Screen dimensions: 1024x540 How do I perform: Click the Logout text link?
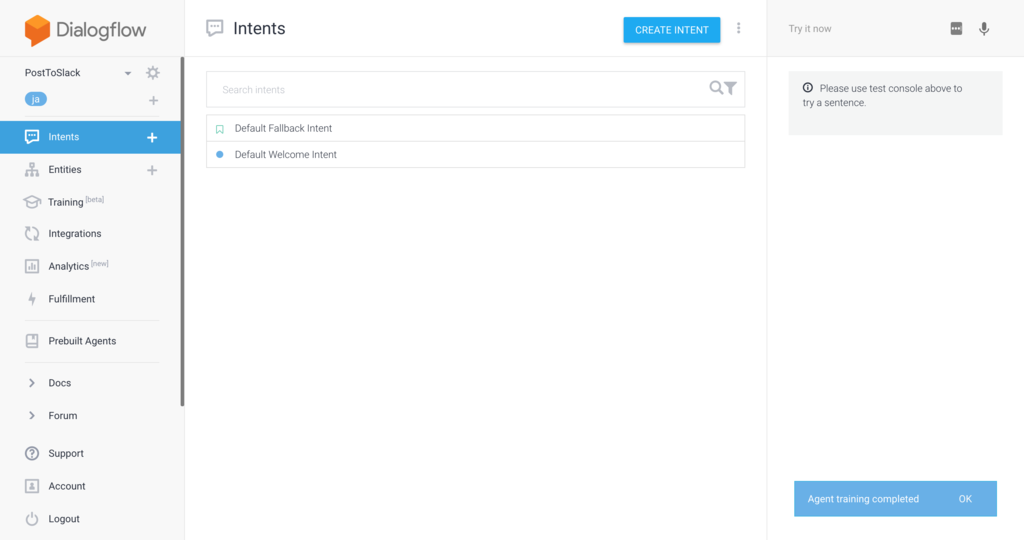[x=64, y=518]
